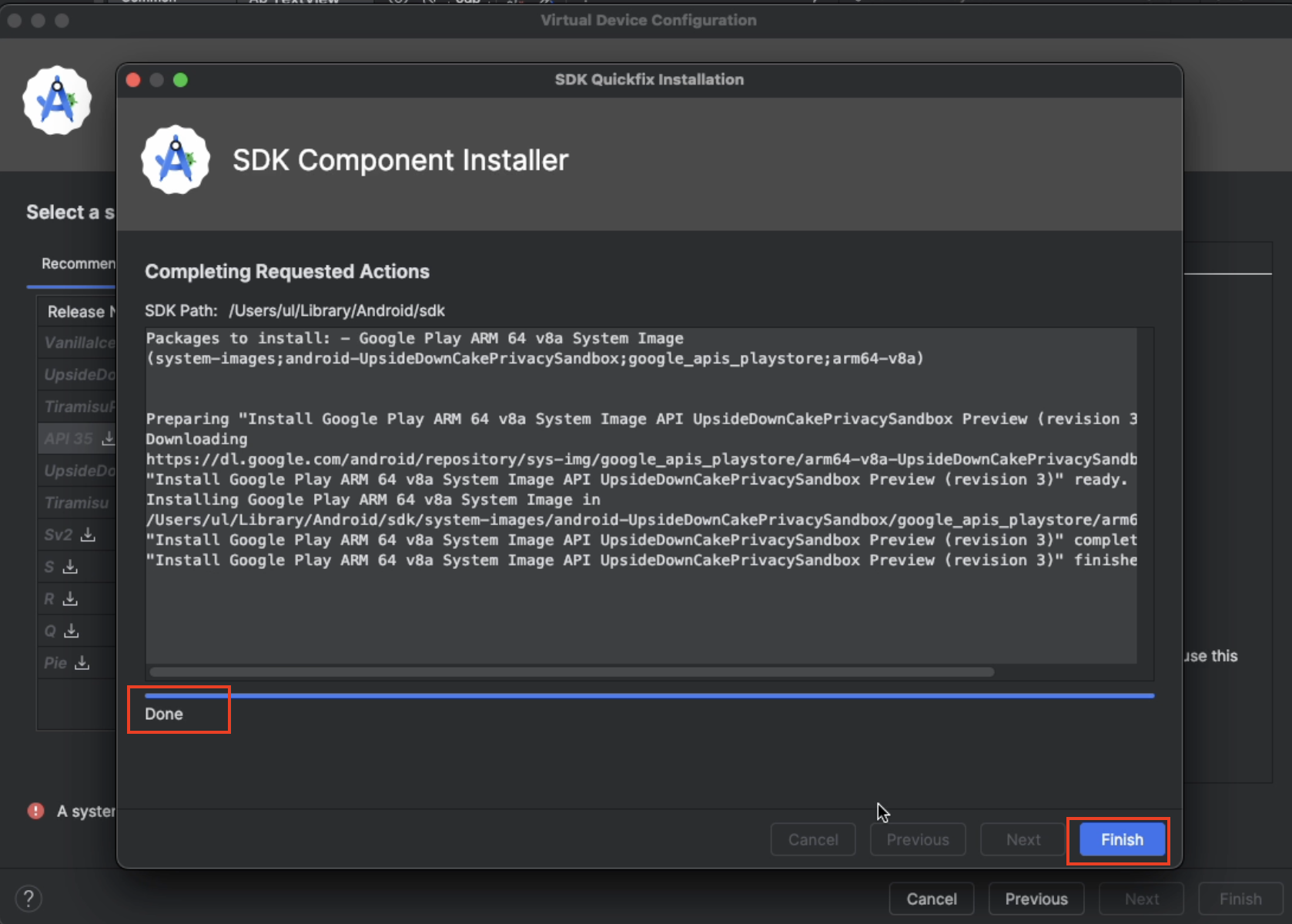
Task: Click red error icon beside system image warning
Action: coord(35,811)
